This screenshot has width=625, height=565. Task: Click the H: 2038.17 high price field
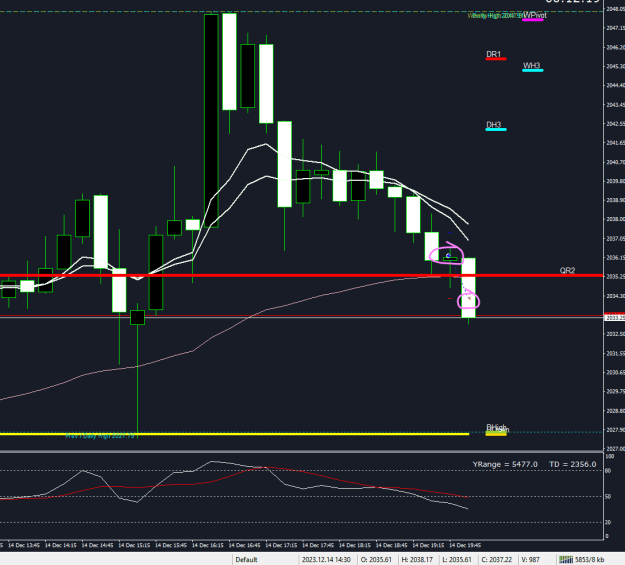coord(417,559)
